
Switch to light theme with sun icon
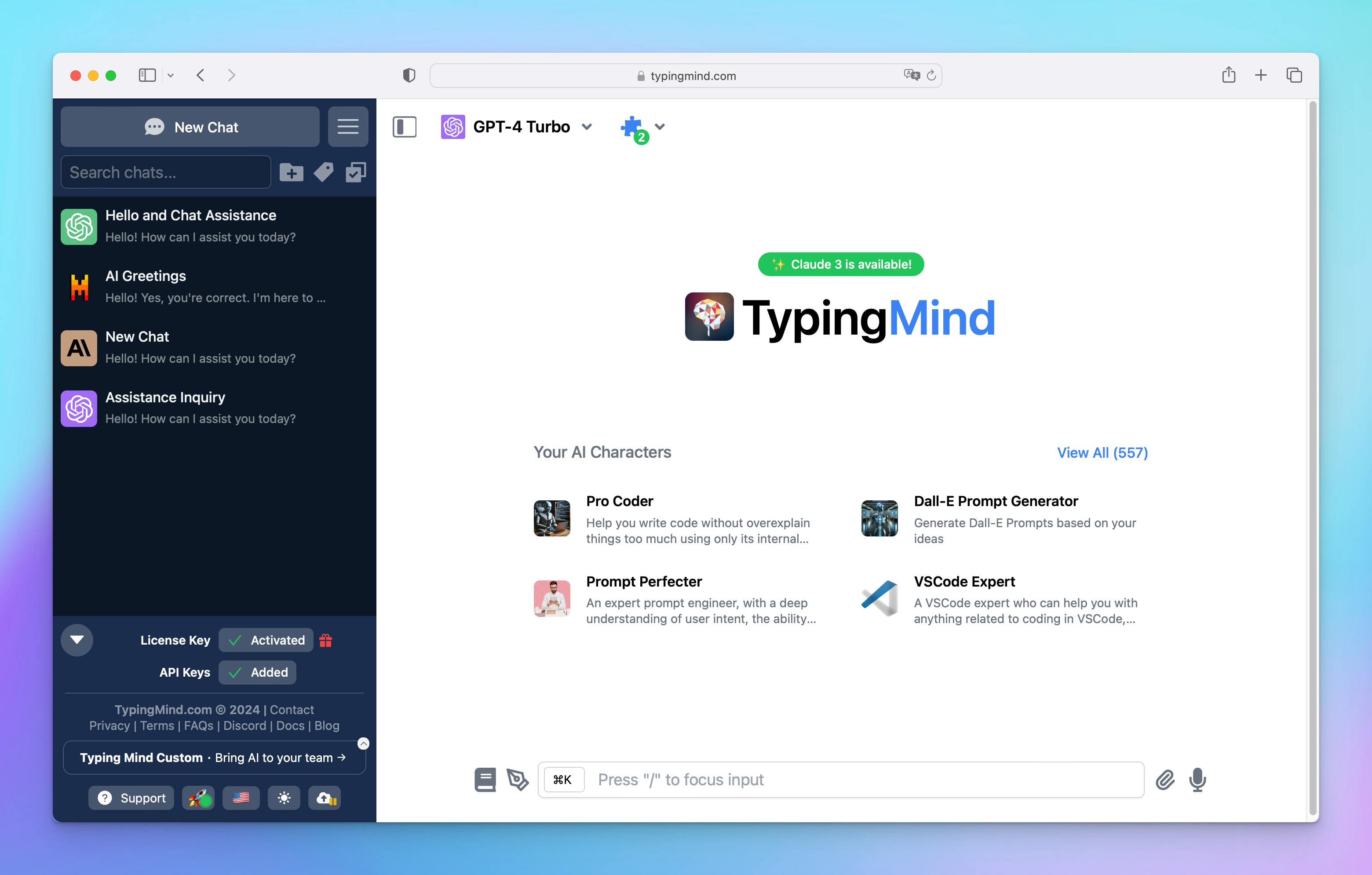[x=284, y=798]
